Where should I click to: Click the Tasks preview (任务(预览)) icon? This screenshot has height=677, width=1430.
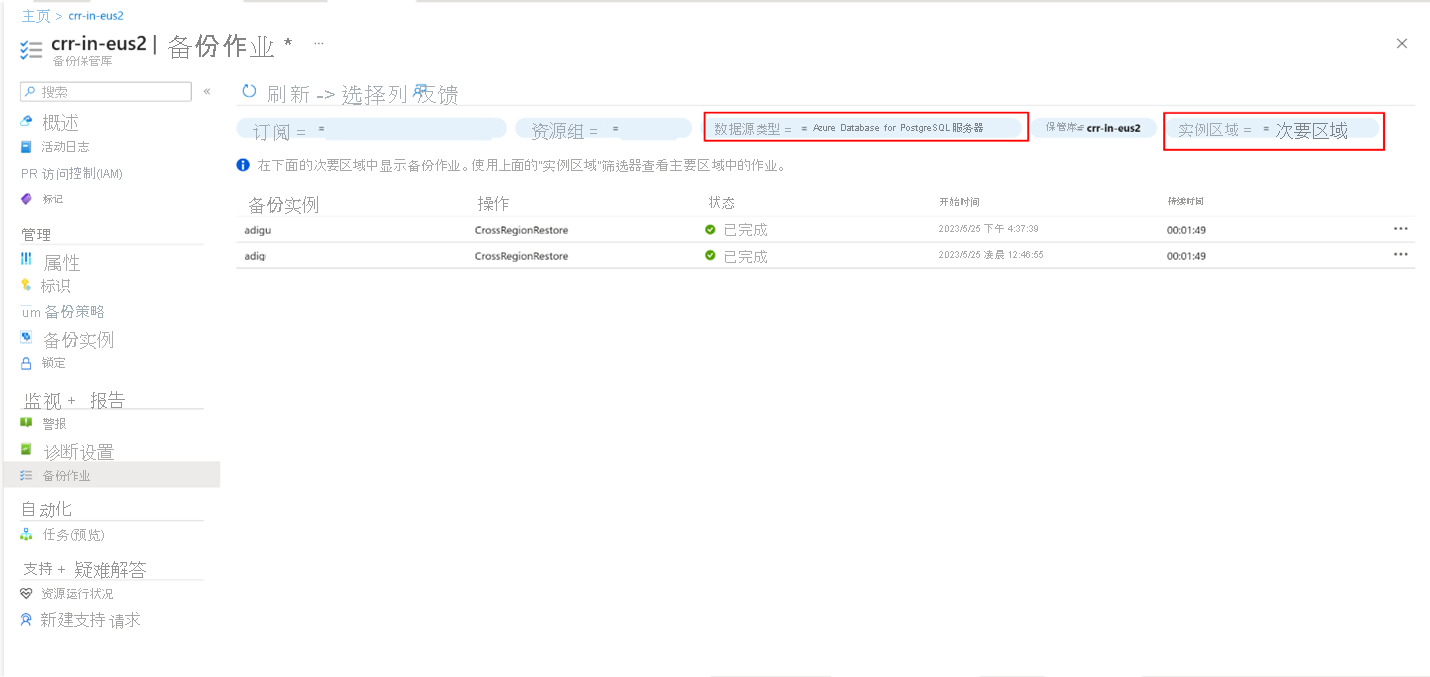(x=27, y=534)
